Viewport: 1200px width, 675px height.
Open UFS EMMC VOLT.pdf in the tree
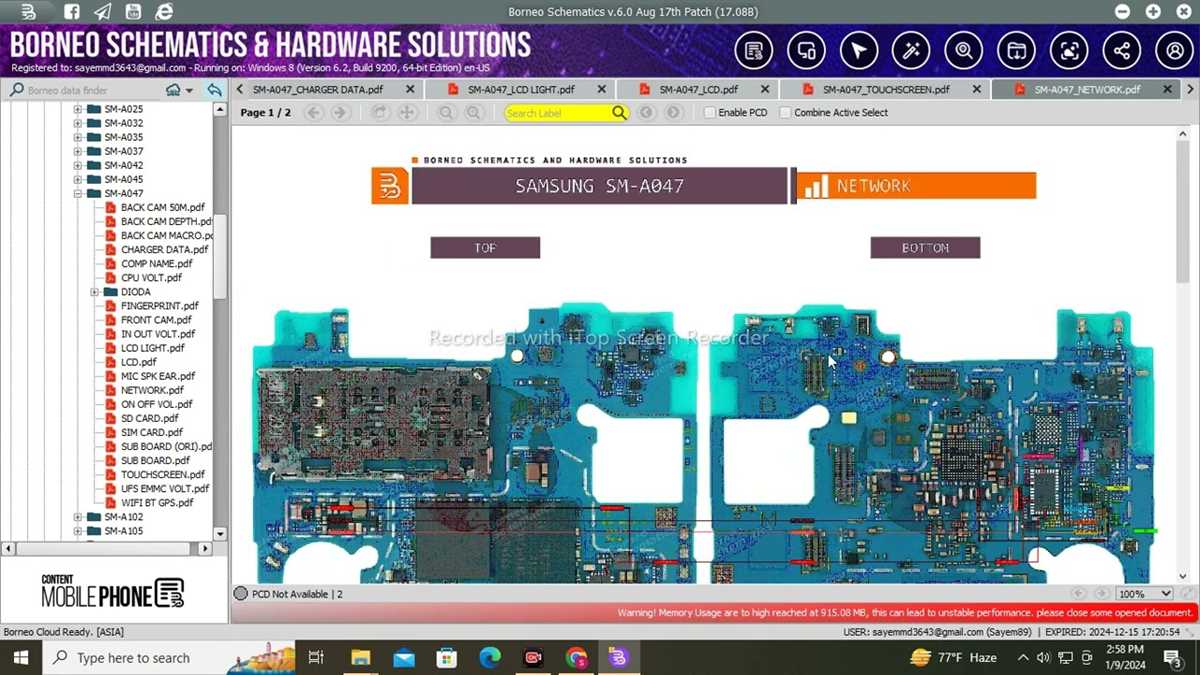pyautogui.click(x=165, y=489)
